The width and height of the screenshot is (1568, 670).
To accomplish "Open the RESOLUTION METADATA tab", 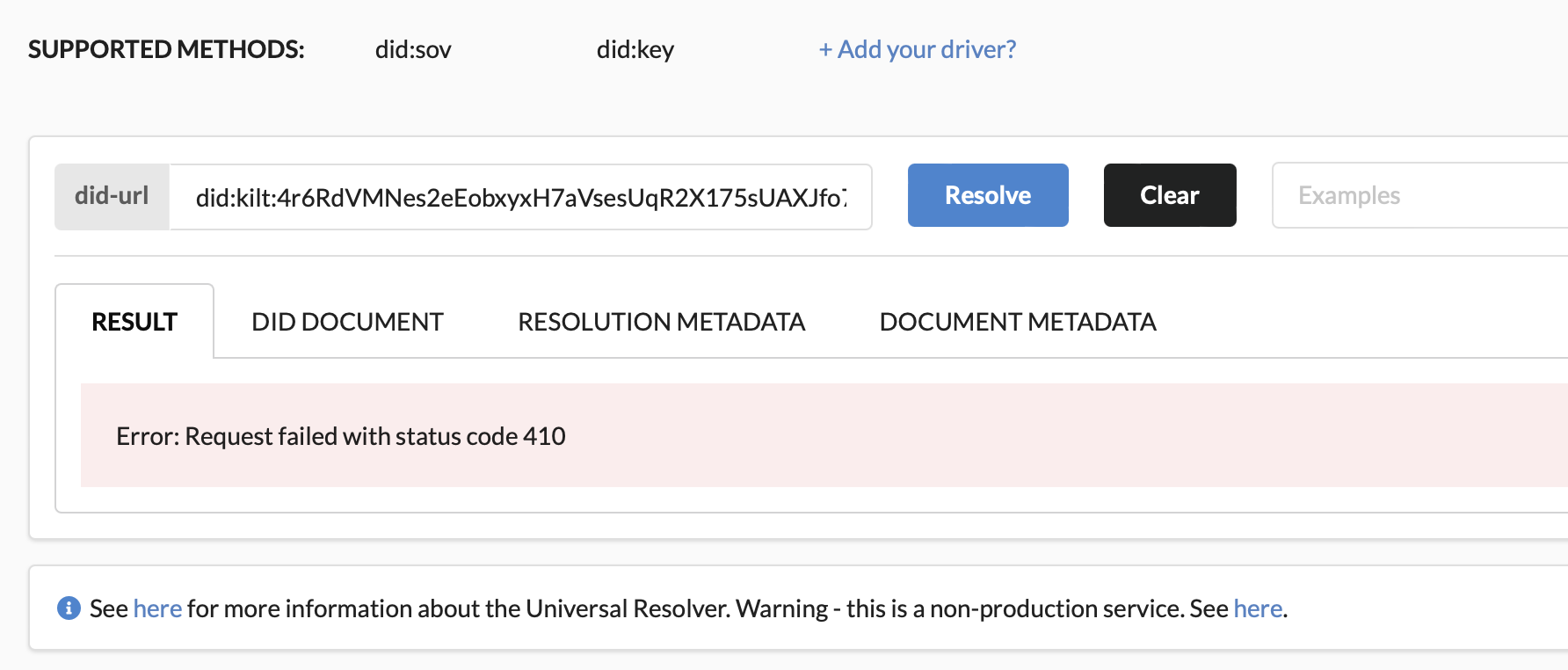I will coord(661,322).
